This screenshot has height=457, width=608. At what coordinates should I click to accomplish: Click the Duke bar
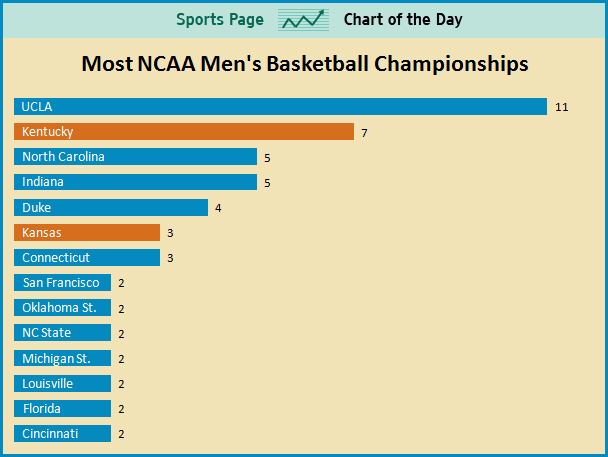[x=111, y=208]
